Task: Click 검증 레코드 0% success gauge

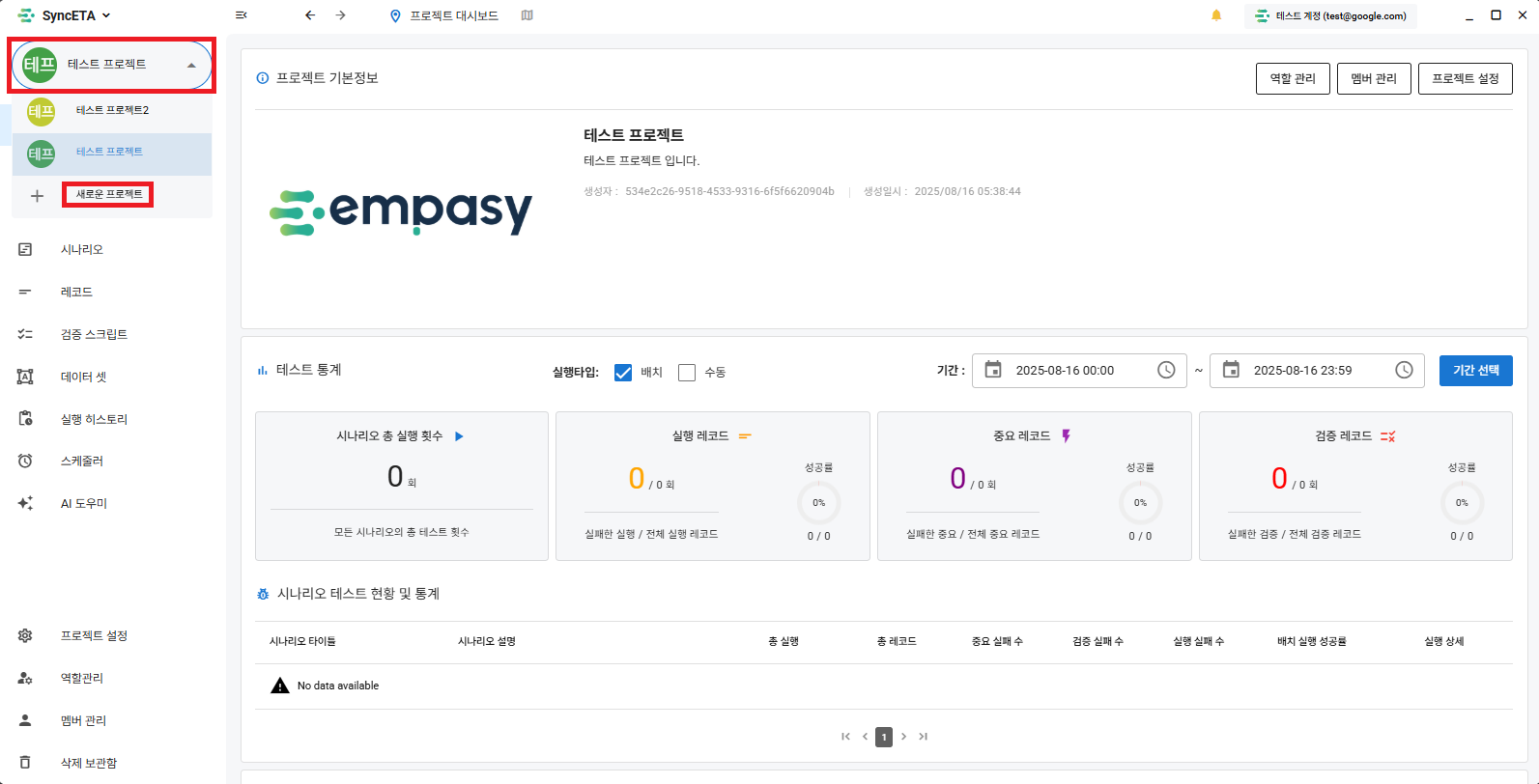Action: [x=1462, y=502]
